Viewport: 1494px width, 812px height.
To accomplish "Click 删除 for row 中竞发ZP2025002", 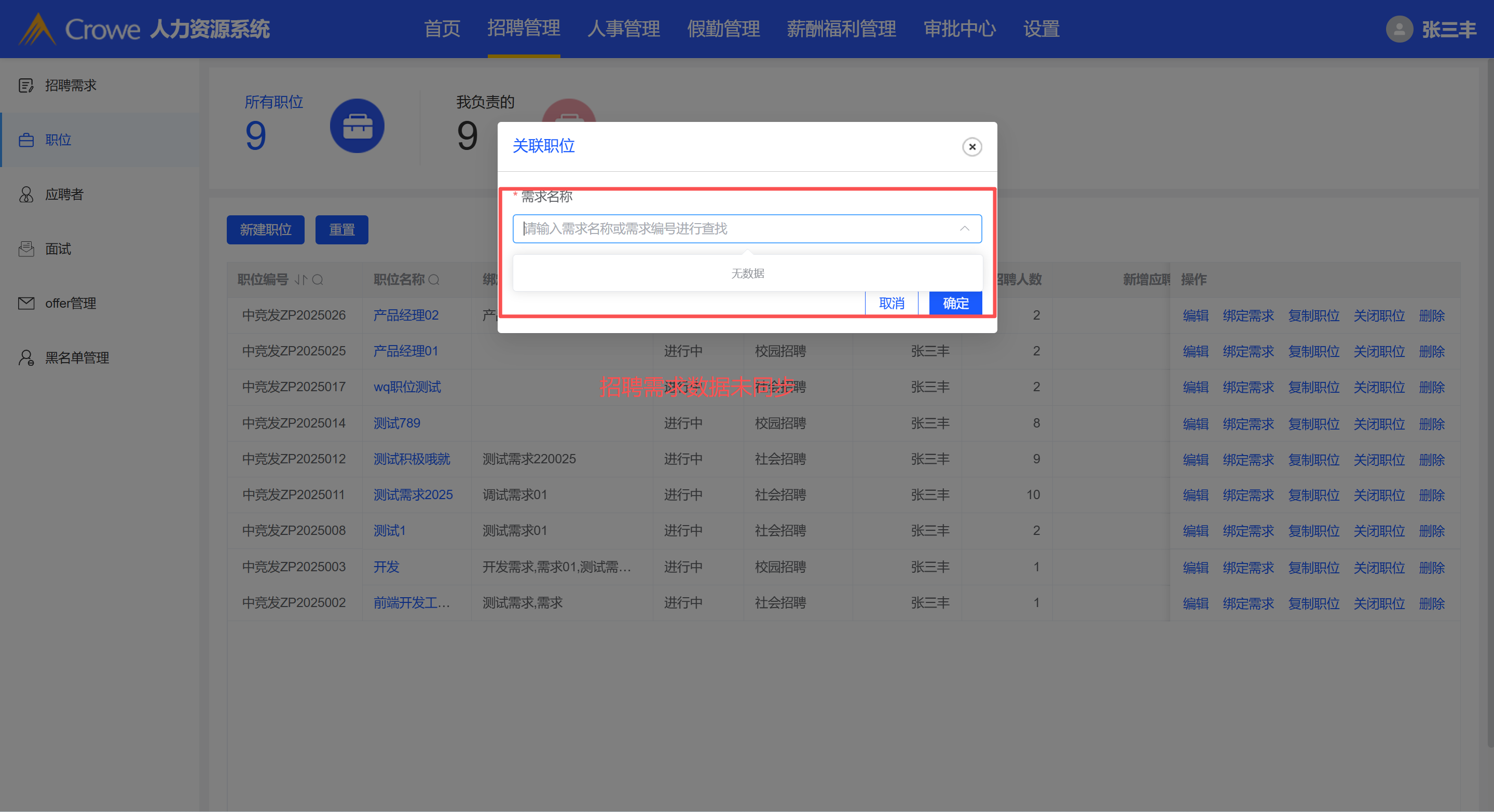I will (x=1431, y=603).
